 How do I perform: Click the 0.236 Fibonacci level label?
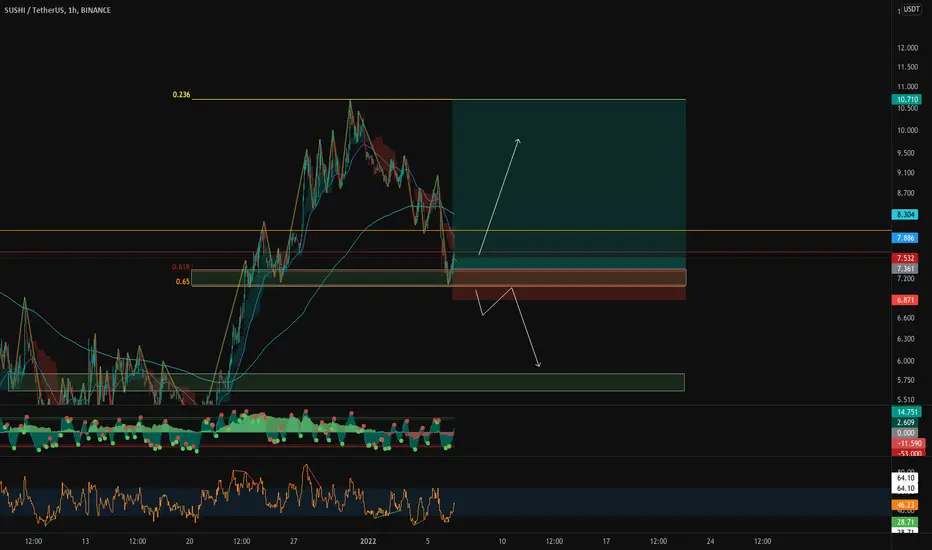[x=181, y=95]
